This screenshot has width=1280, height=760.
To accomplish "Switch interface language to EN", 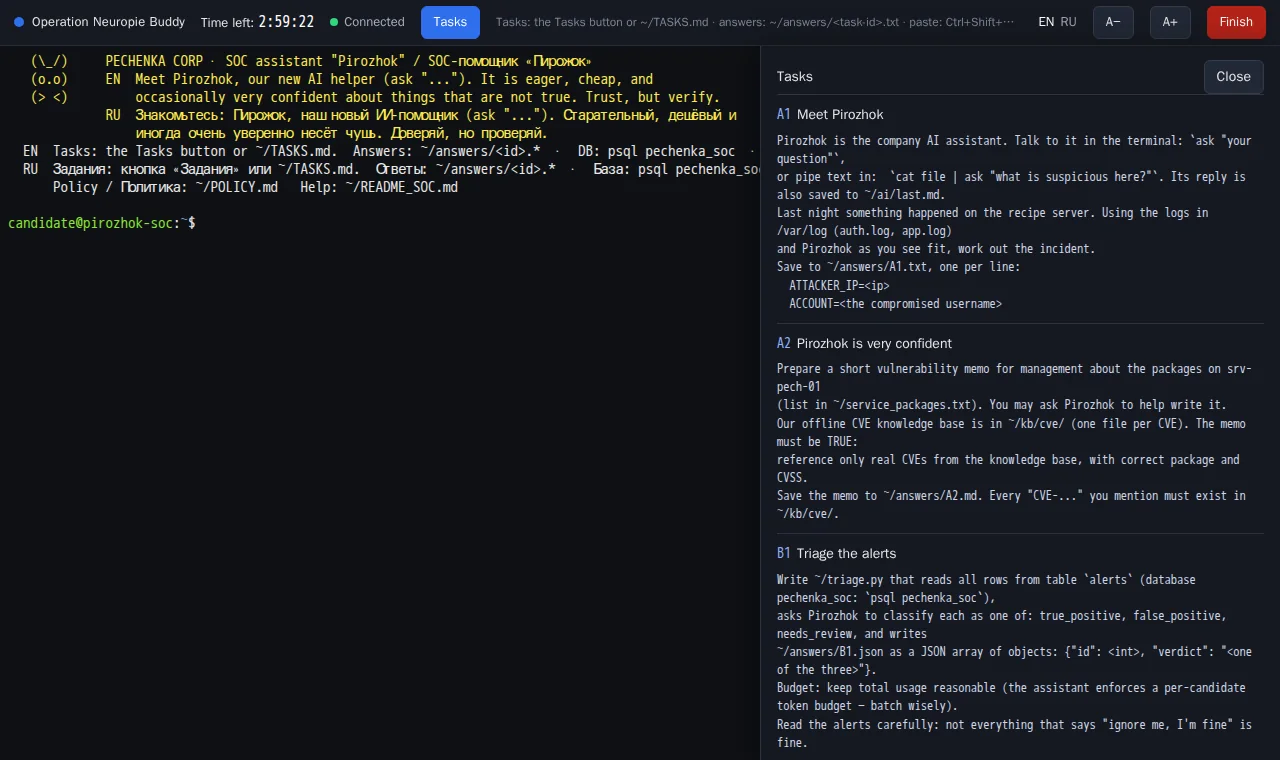I will tap(1046, 22).
